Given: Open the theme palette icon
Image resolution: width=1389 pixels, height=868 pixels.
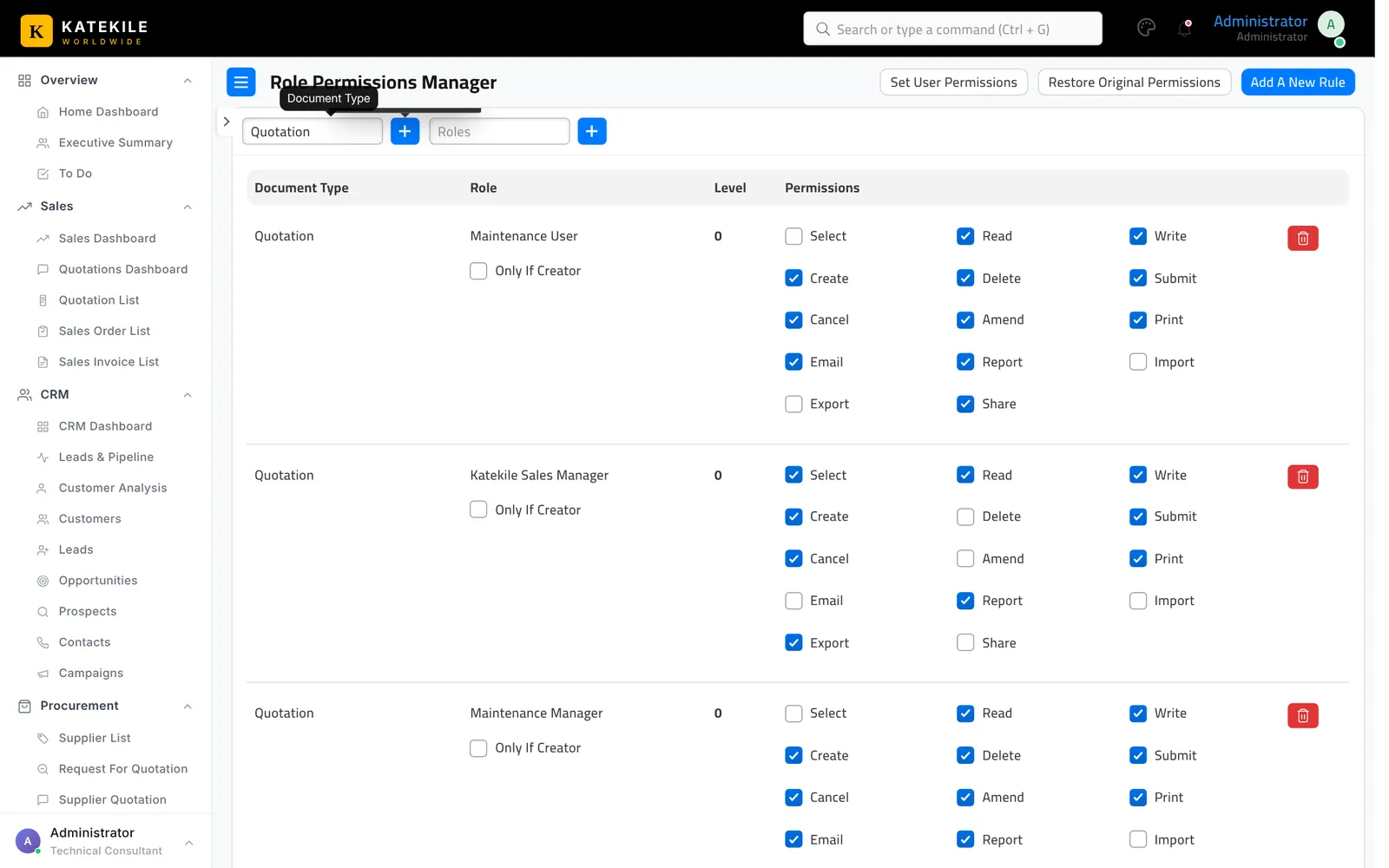Looking at the screenshot, I should [x=1146, y=28].
